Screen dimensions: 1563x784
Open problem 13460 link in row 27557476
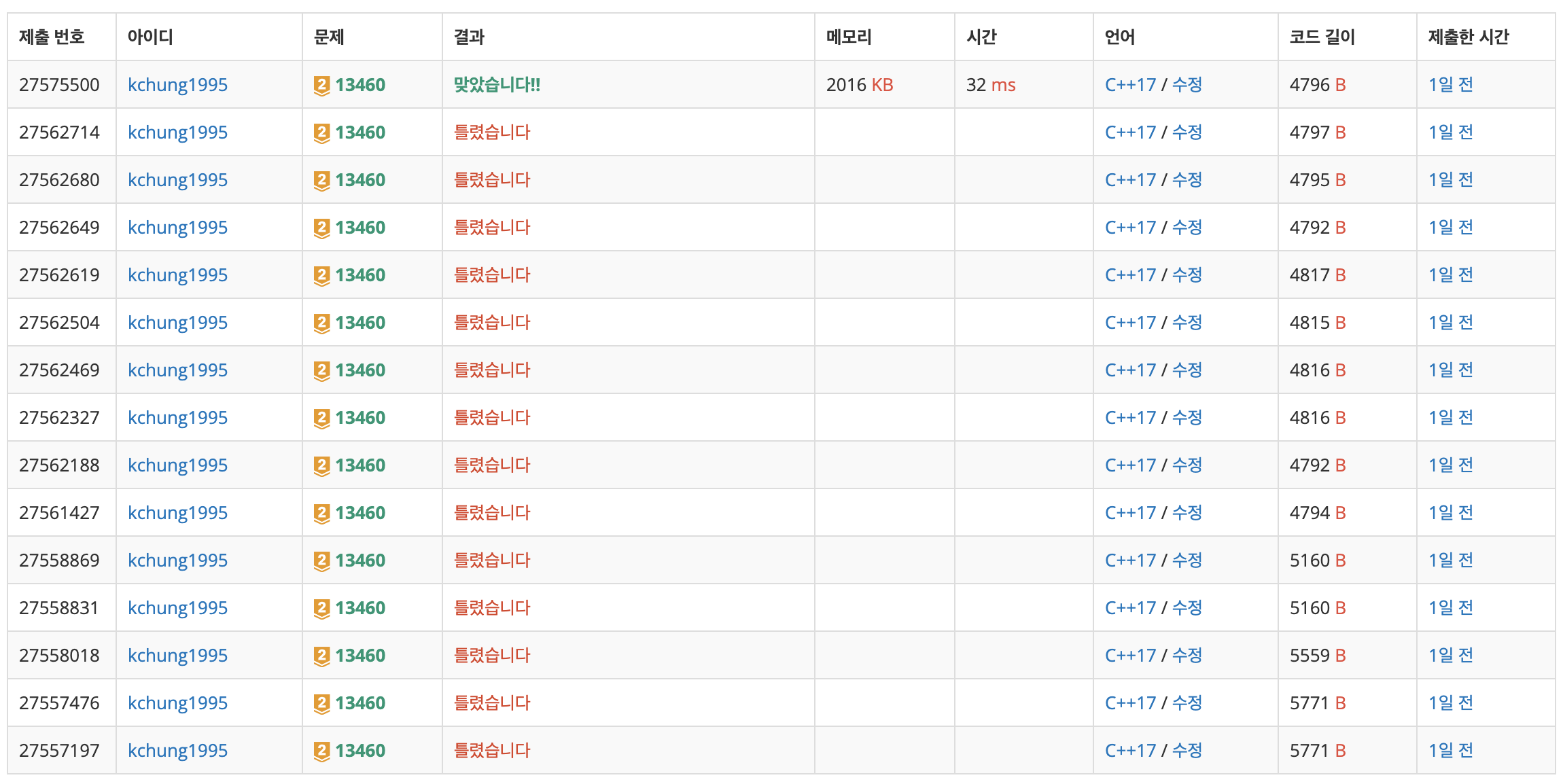point(360,703)
